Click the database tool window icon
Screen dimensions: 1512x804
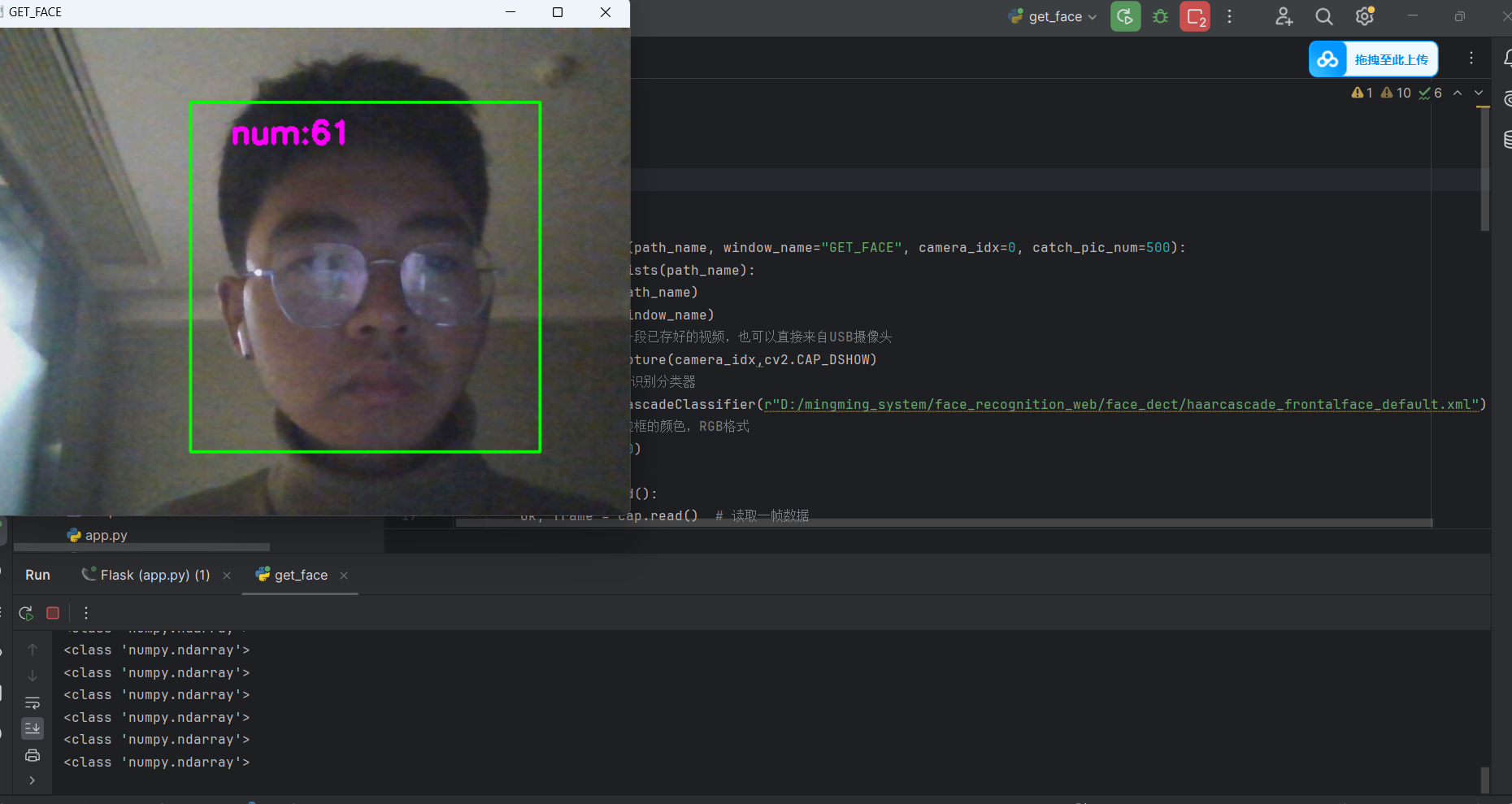1508,140
